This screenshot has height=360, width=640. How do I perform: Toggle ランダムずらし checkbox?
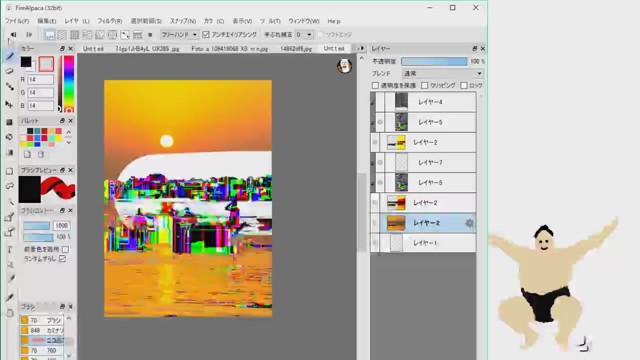[62, 259]
